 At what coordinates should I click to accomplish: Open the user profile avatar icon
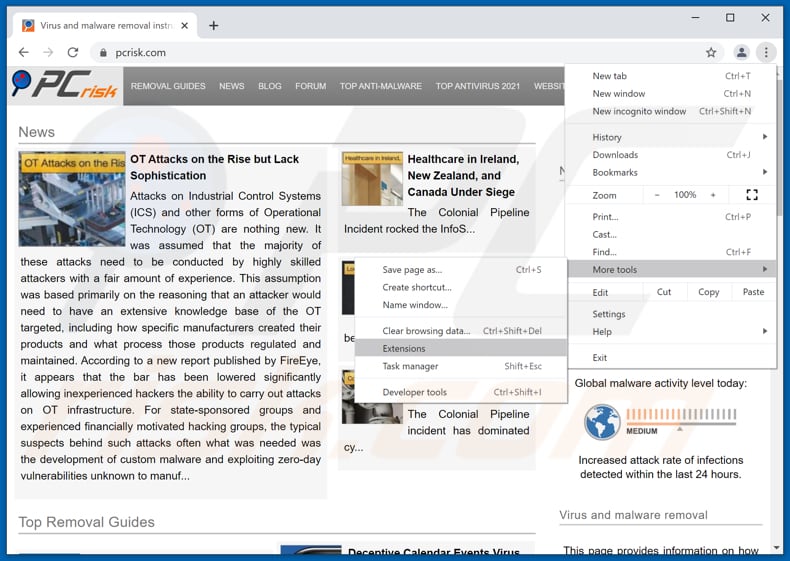coord(741,52)
